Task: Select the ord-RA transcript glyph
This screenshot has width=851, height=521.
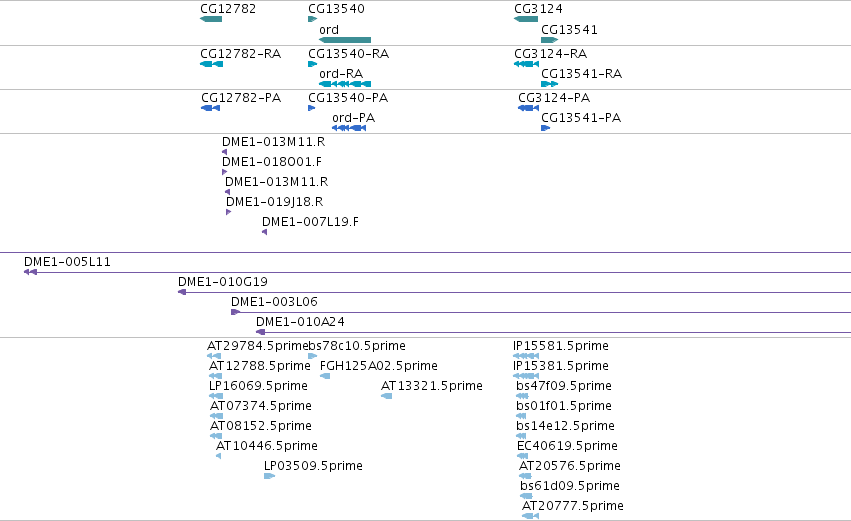Action: [345, 84]
